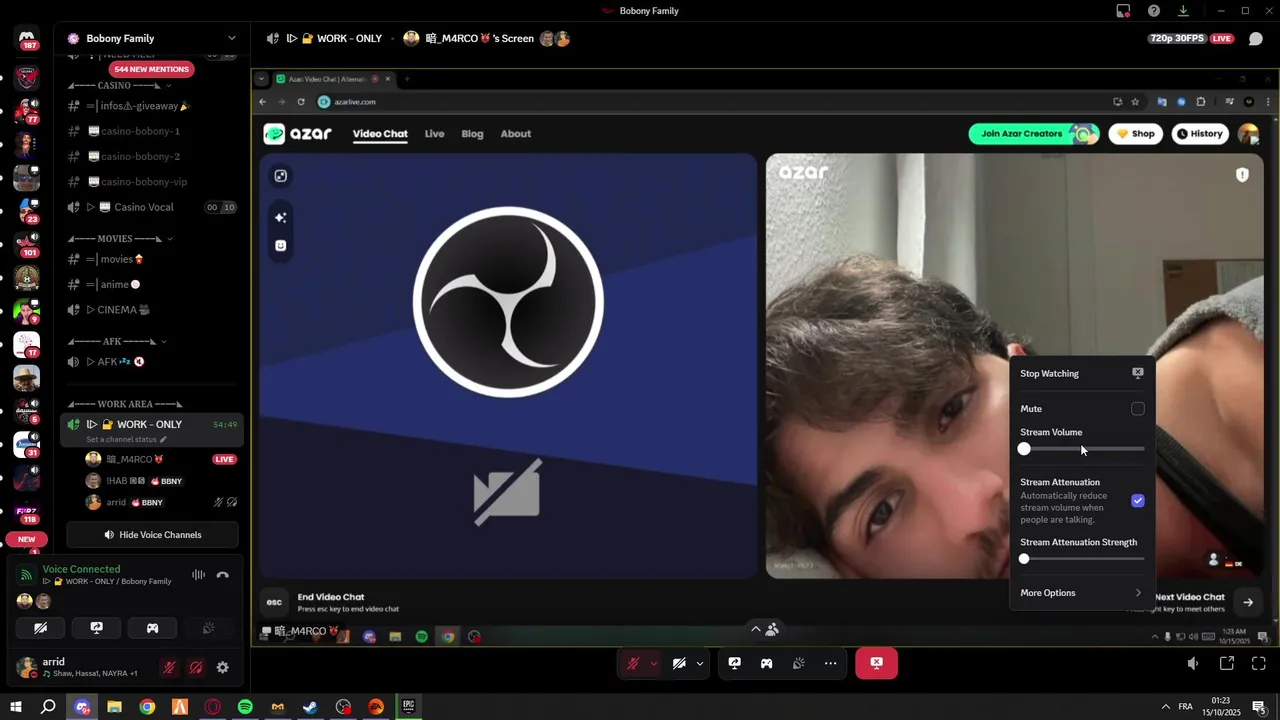Unmute microphone in user panel
This screenshot has height=720, width=1280.
tap(169, 667)
